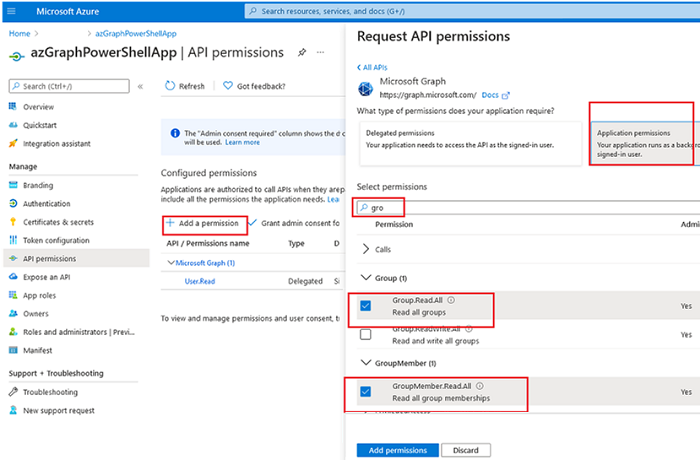Screen dimensions: 700x460
Task: Collapse the Microsoft Graph (1) API row
Action: pos(169,263)
